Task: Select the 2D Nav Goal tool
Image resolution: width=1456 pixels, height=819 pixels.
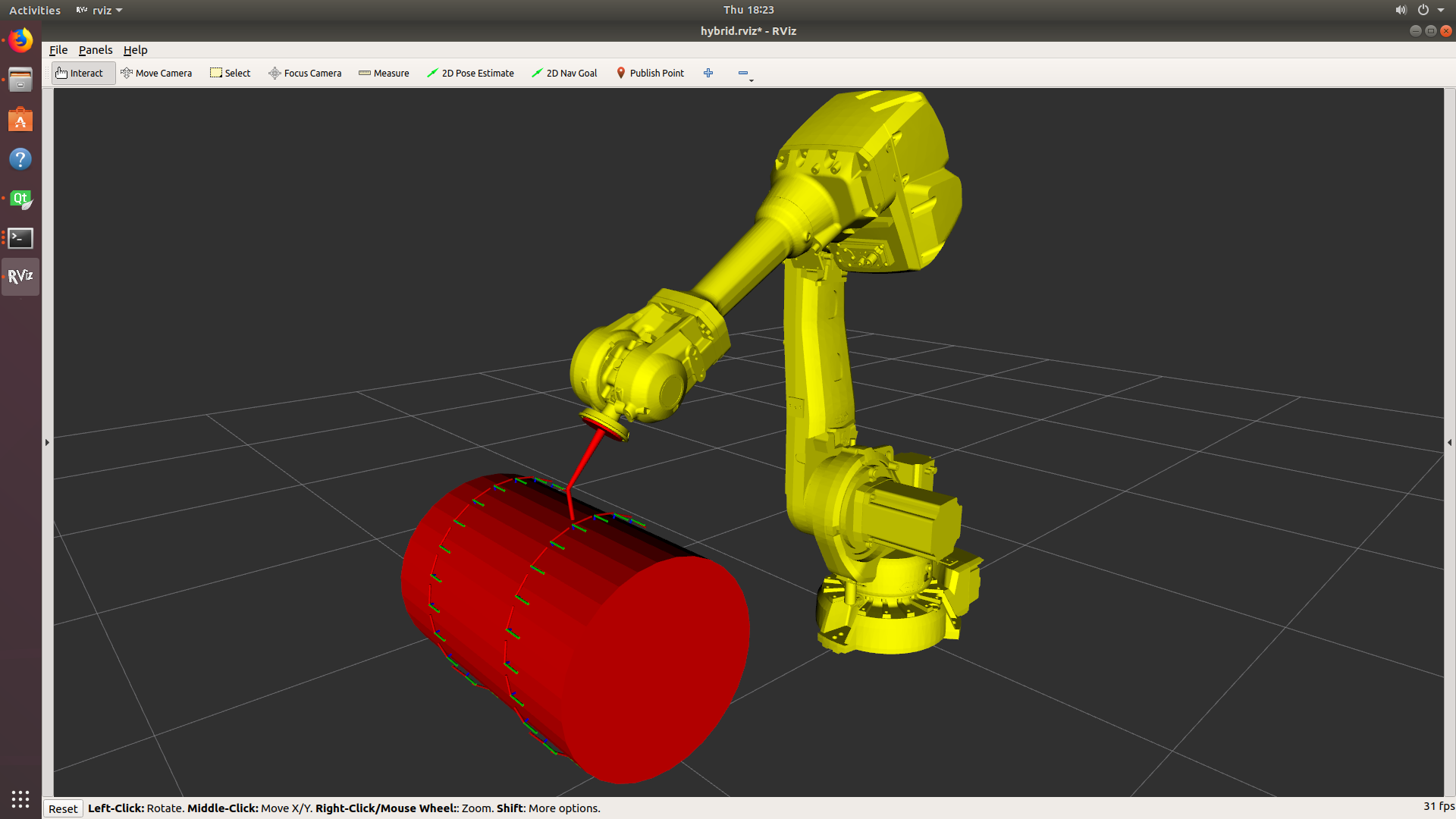Action: point(564,73)
